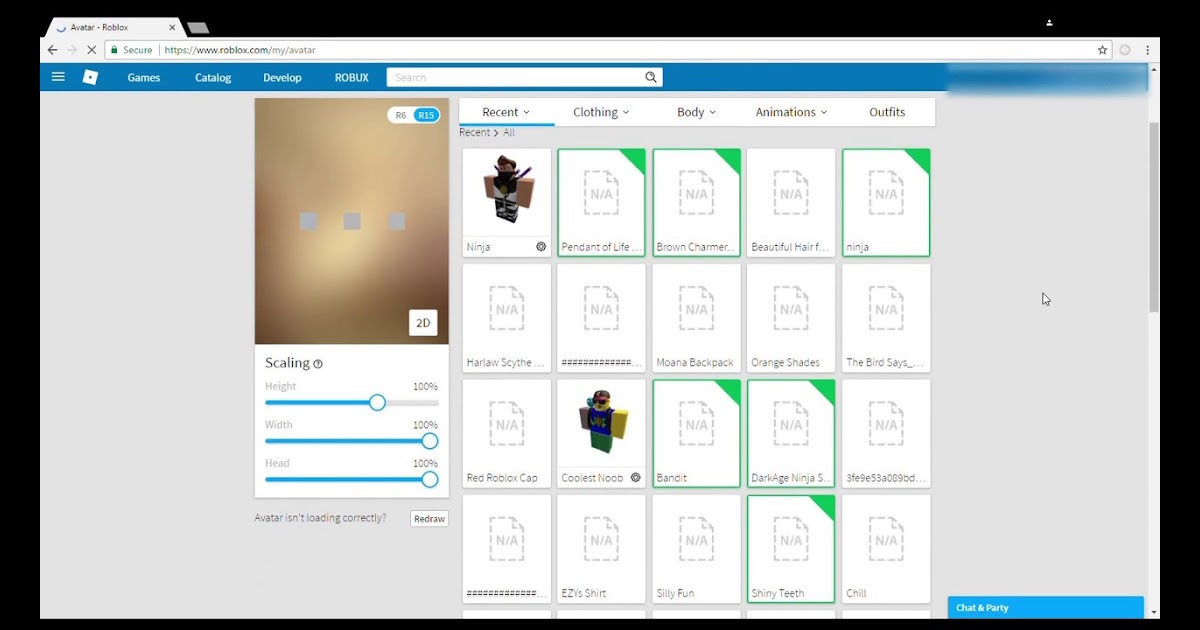Toggle Brown Charmer item worn
Viewport: 1200px width, 630px height.
(x=696, y=203)
